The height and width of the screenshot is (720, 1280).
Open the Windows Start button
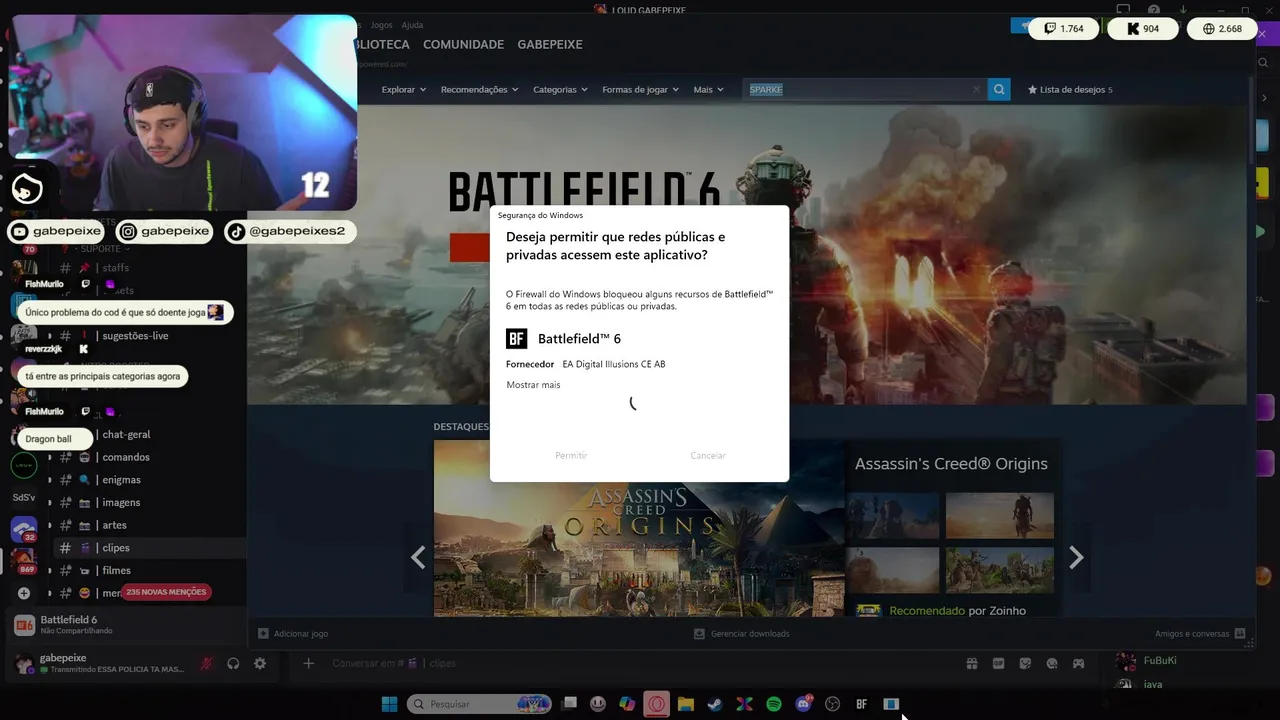[x=390, y=704]
